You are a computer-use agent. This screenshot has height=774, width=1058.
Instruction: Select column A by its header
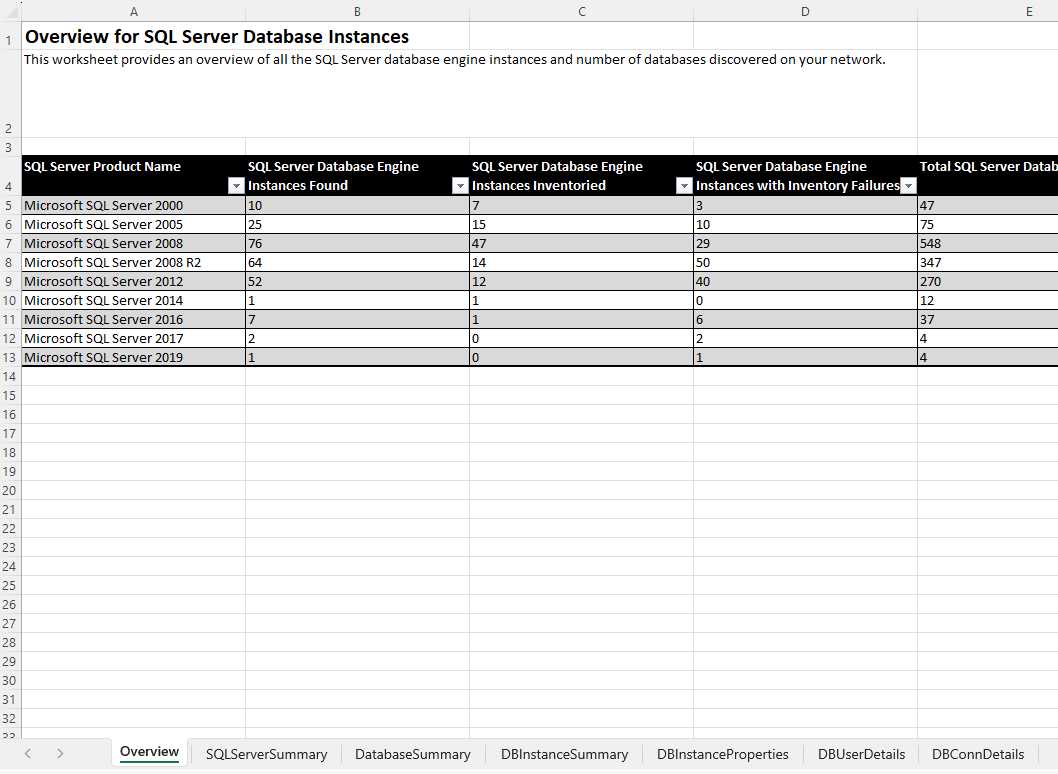(x=134, y=11)
